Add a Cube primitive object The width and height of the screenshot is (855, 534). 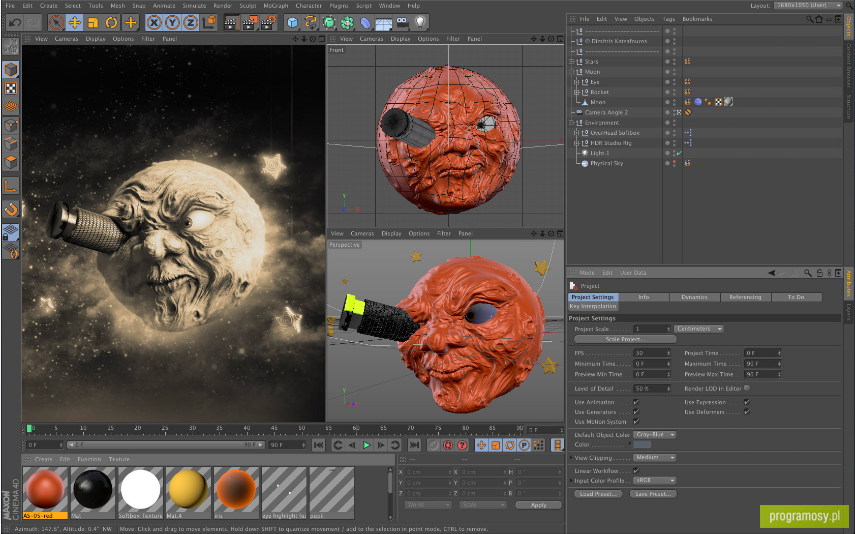coord(293,22)
